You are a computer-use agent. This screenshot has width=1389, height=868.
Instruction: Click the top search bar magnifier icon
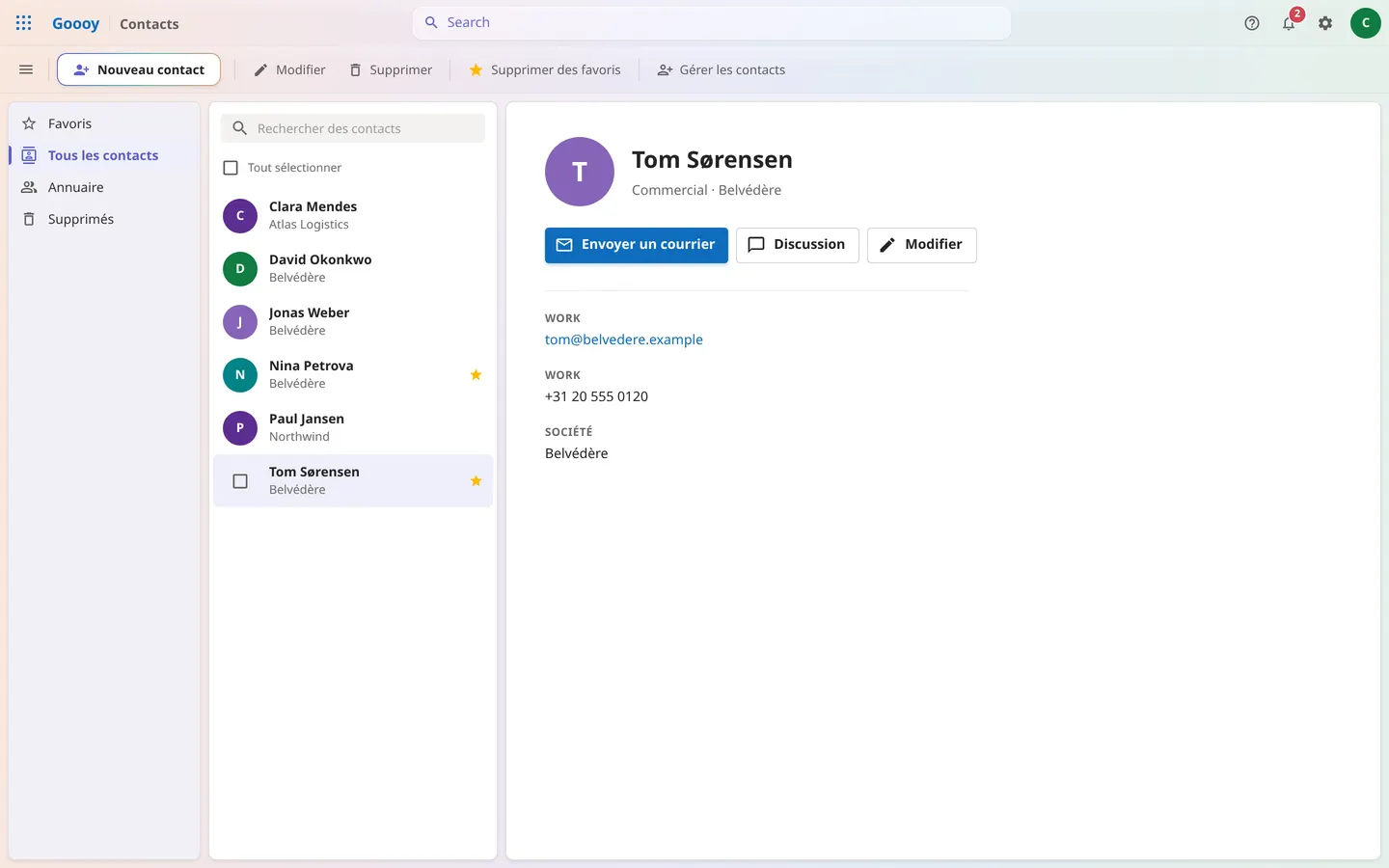(431, 22)
